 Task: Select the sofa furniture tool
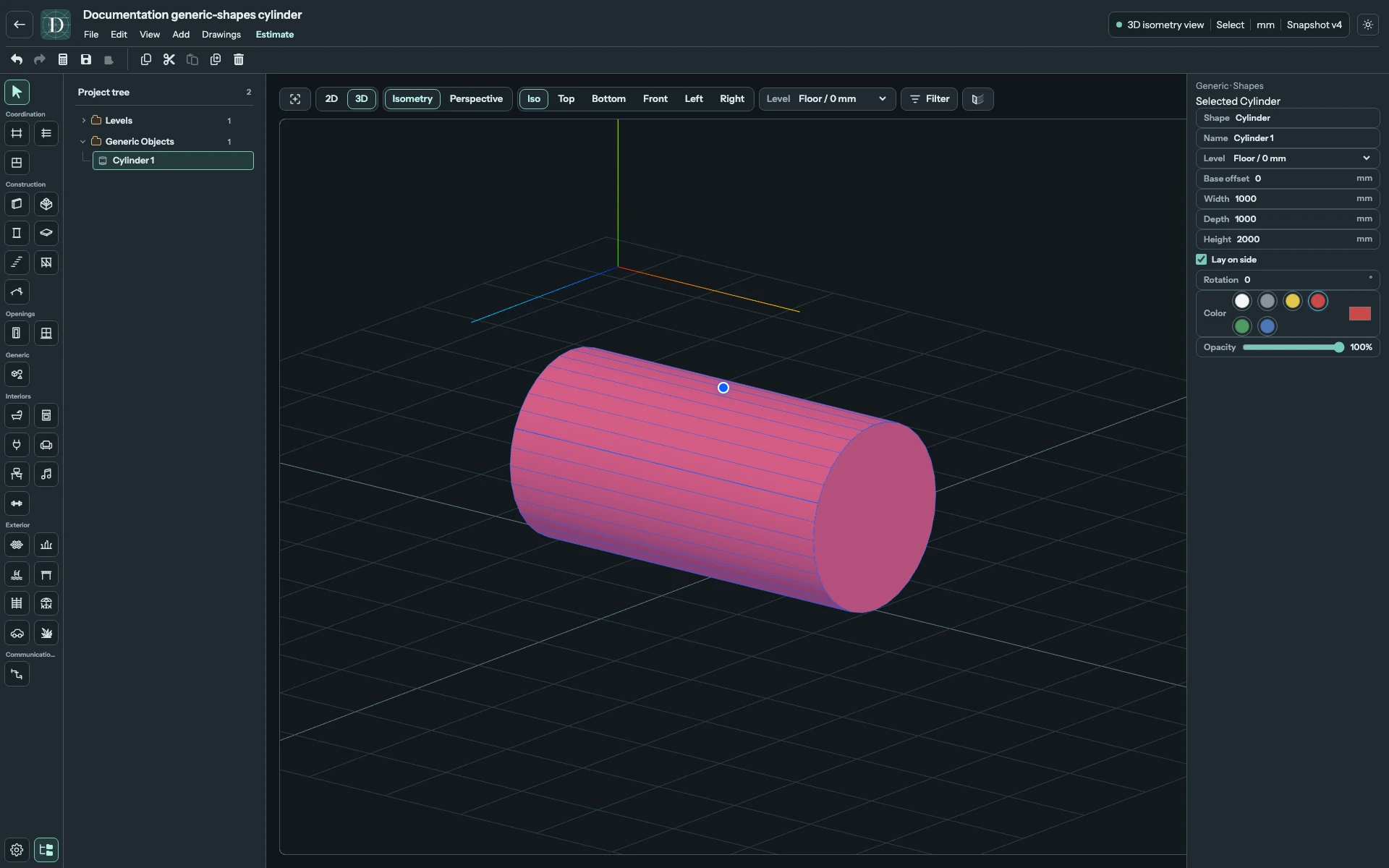(46, 445)
